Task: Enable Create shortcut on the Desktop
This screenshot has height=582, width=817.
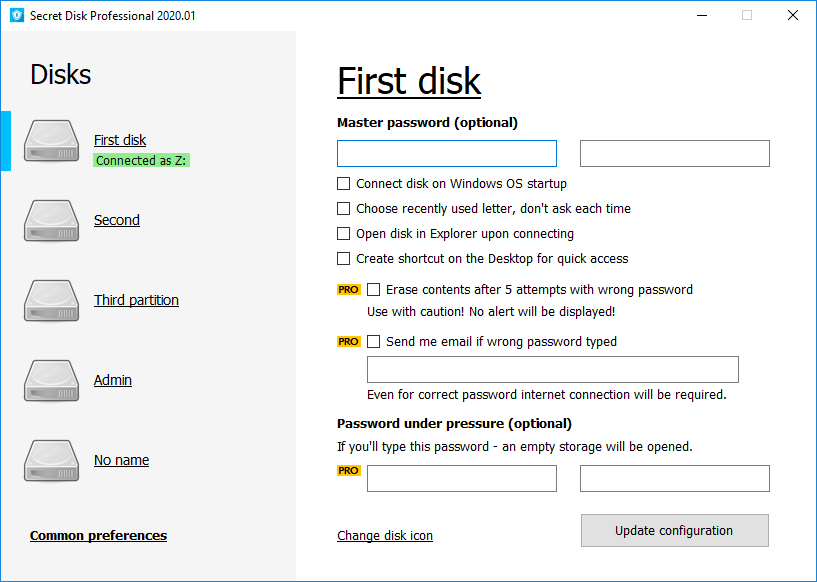Action: tap(344, 259)
